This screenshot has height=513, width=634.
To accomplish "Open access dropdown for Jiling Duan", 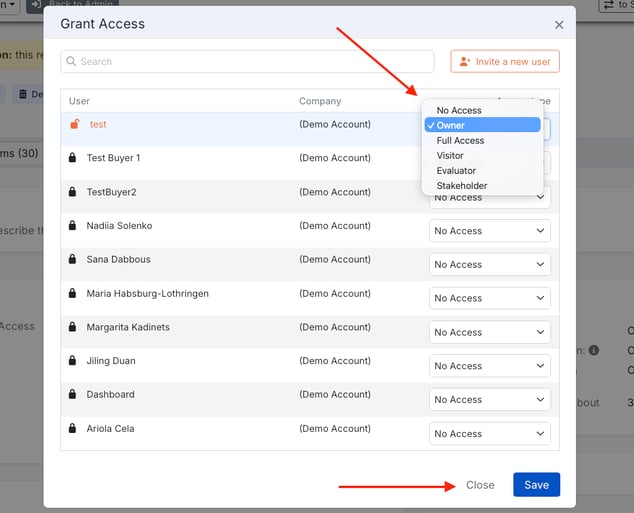I will click(490, 366).
